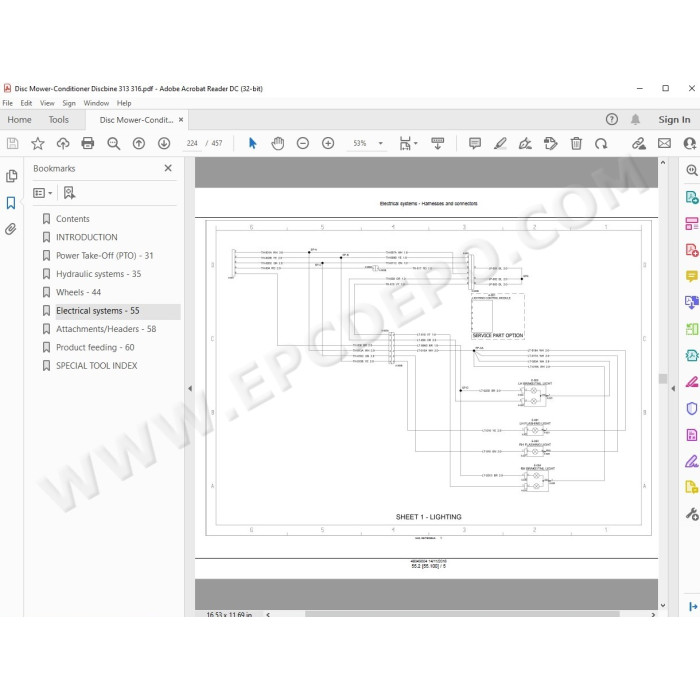Send file by email envelope icon

click(664, 143)
